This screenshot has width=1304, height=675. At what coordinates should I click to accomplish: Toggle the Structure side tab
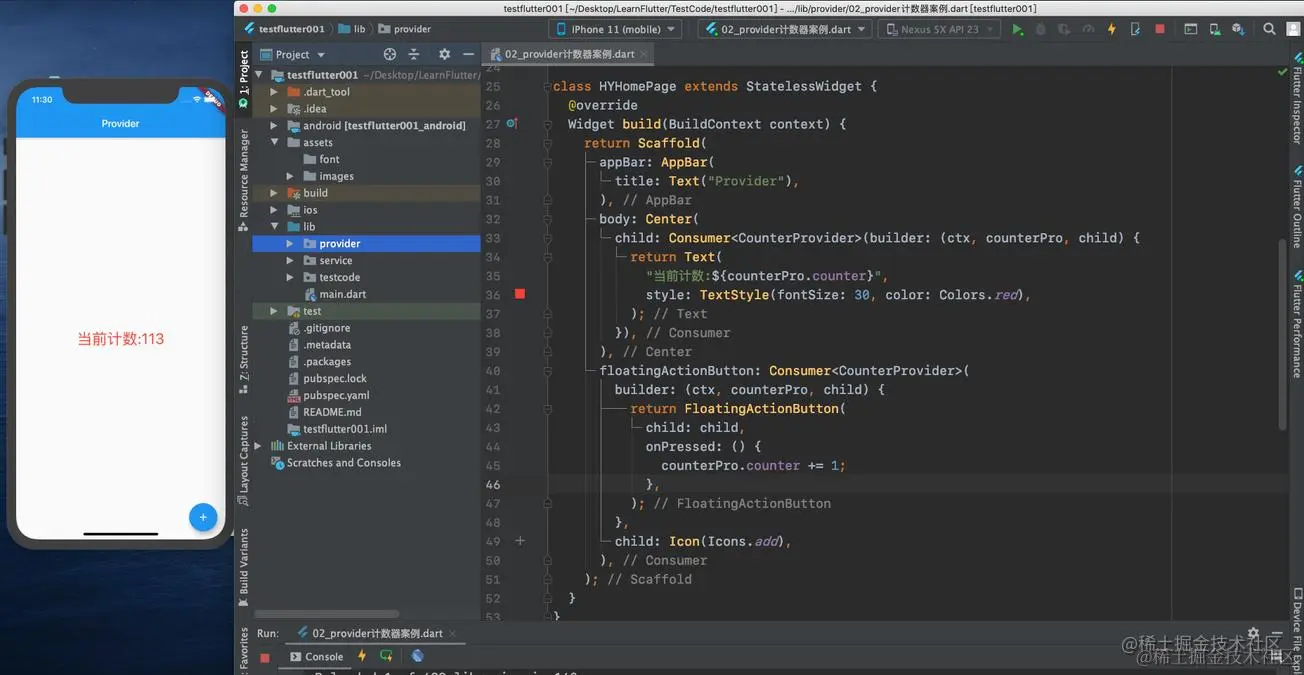coord(243,359)
